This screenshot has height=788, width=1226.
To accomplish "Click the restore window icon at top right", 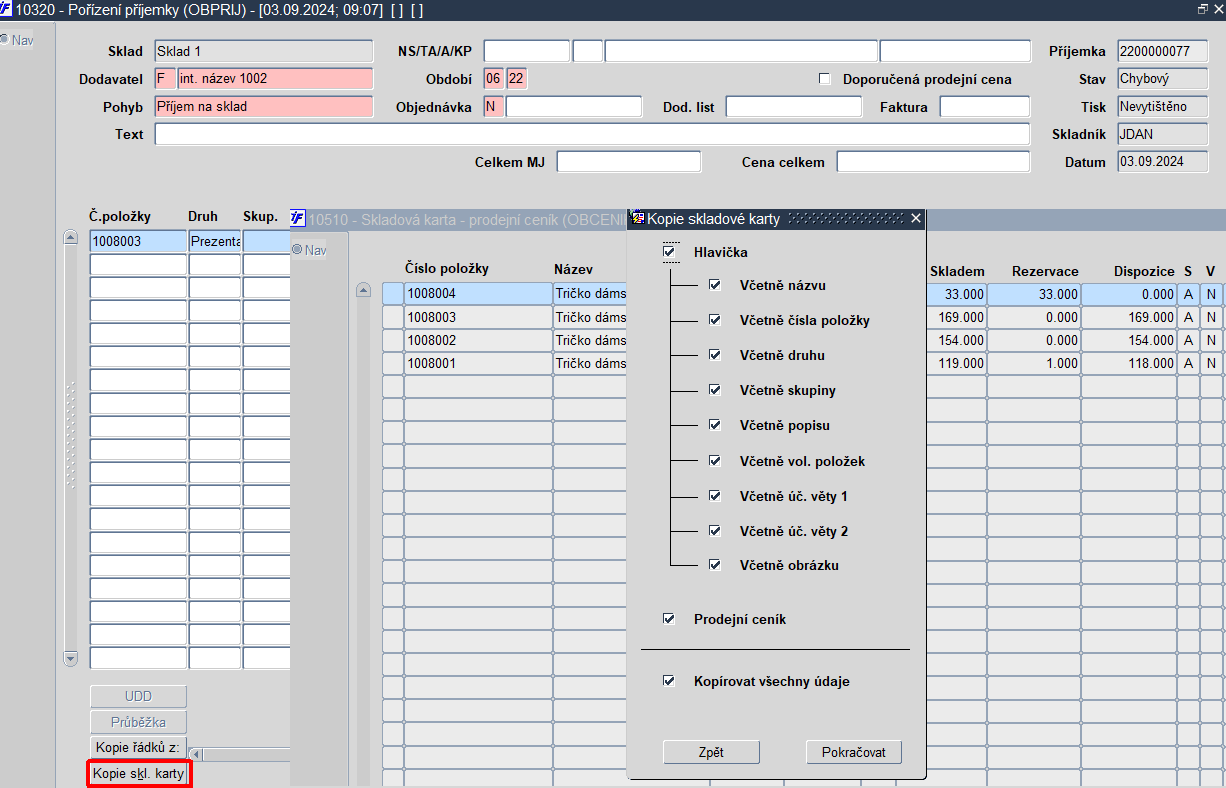I will pyautogui.click(x=1203, y=8).
